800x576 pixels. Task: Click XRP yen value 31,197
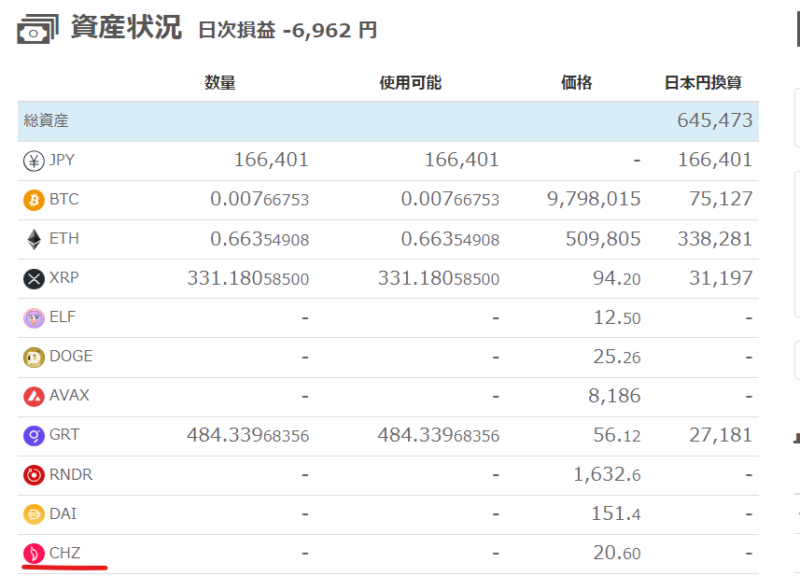click(x=720, y=278)
